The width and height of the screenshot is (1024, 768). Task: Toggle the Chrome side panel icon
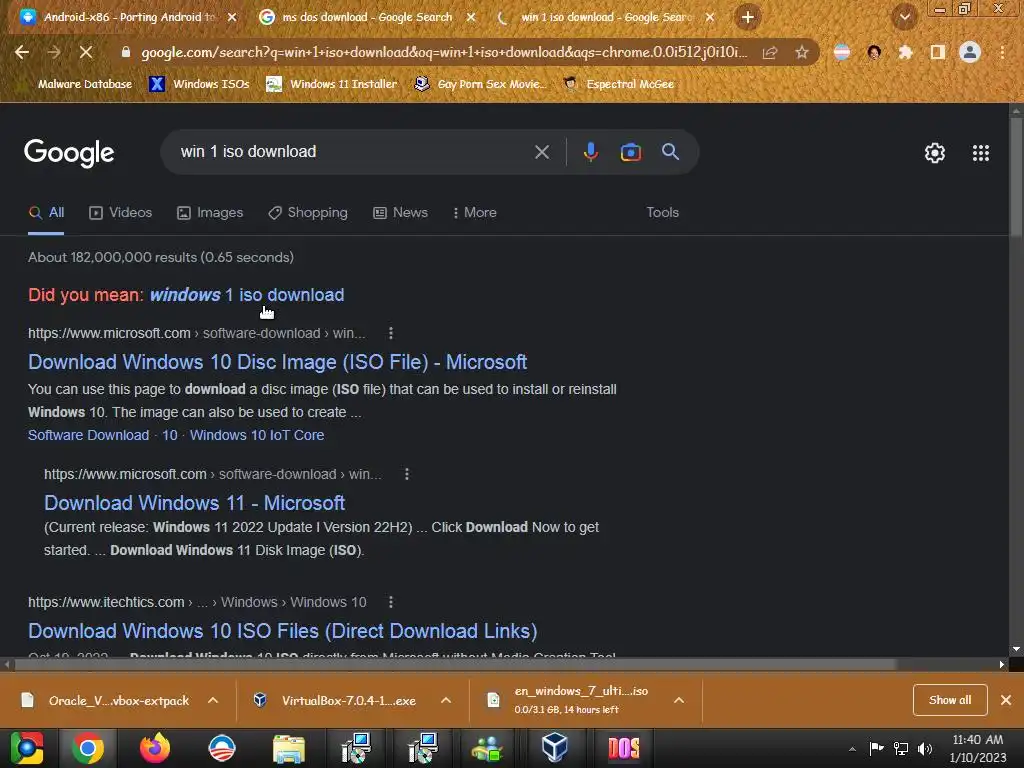point(938,52)
